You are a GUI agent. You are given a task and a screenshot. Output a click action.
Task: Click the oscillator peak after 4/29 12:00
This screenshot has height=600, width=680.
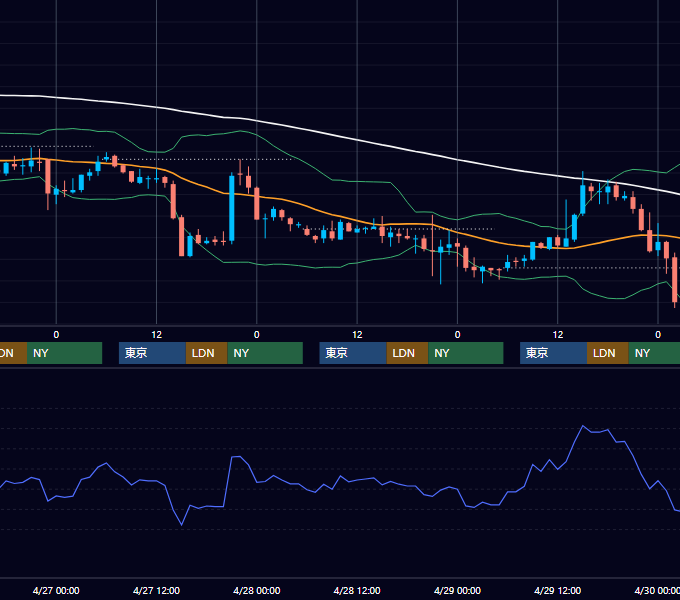[x=582, y=426]
